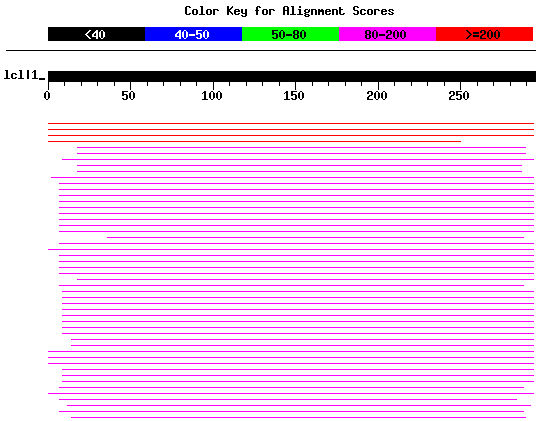539x421 pixels.
Task: Click the black query sequence bar
Action: point(292,76)
